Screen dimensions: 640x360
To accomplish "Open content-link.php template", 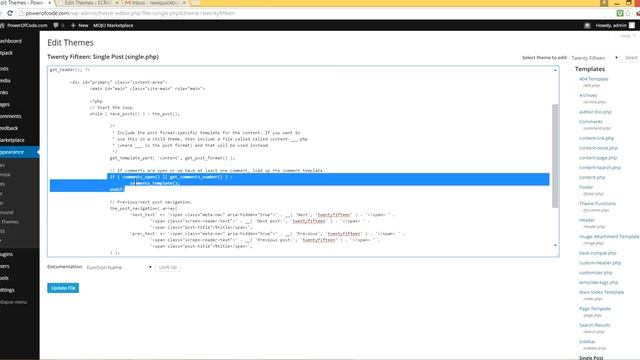I will (x=596, y=138).
